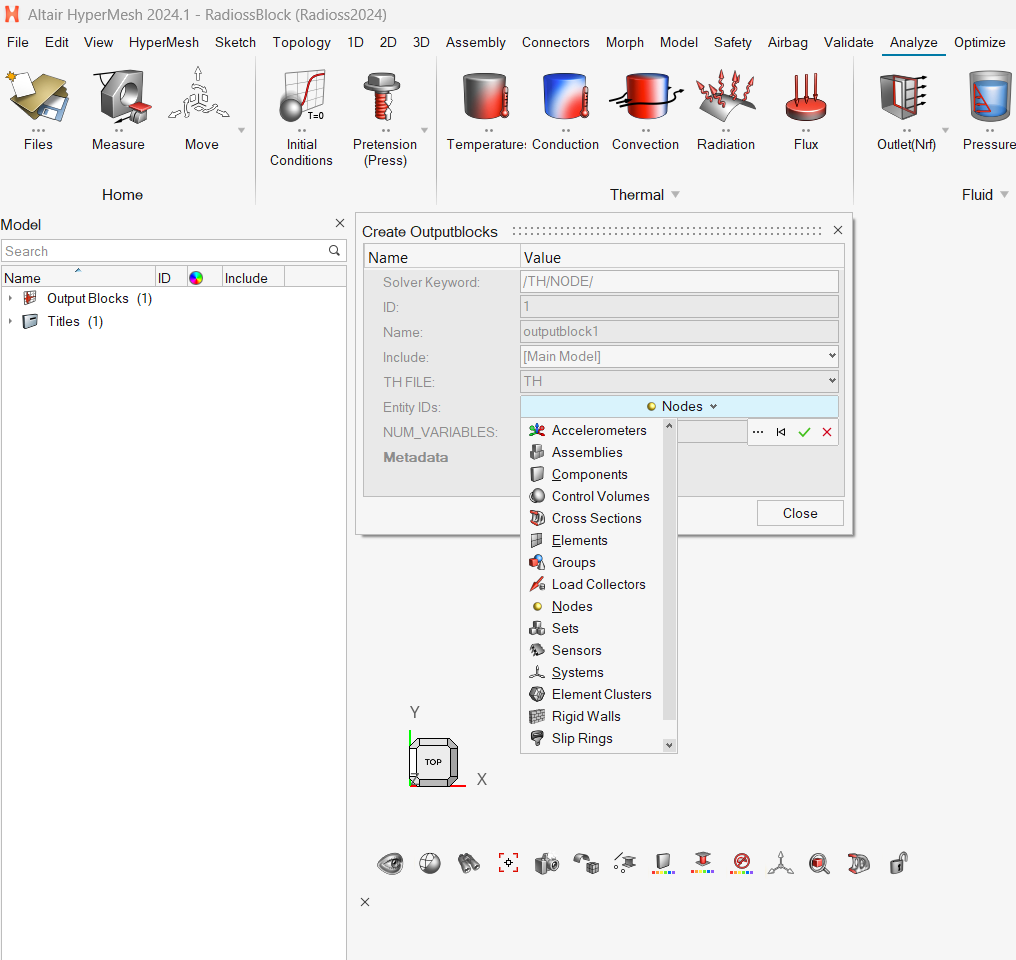Switch to the Topology ribbon tab
Image resolution: width=1016 pixels, height=960 pixels.
[x=301, y=42]
